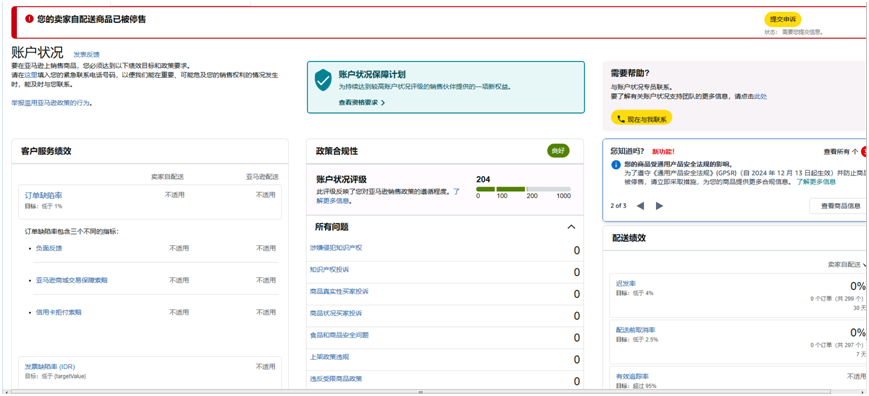The width and height of the screenshot is (869, 396).
Task: Click the 这里 link for emergency contact
Action: coord(30,75)
